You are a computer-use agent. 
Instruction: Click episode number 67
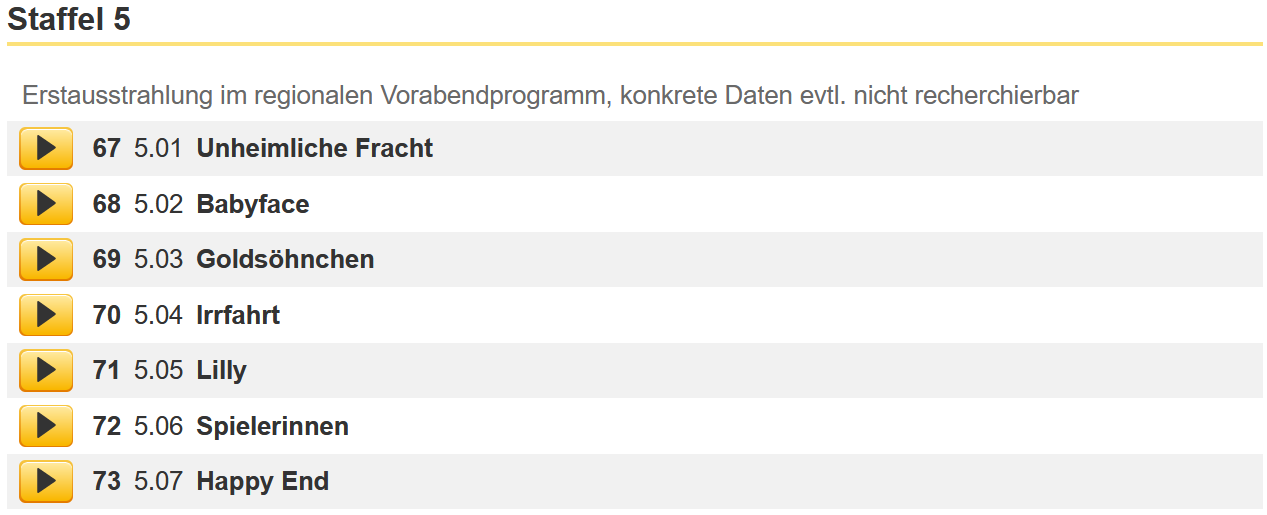tap(106, 149)
